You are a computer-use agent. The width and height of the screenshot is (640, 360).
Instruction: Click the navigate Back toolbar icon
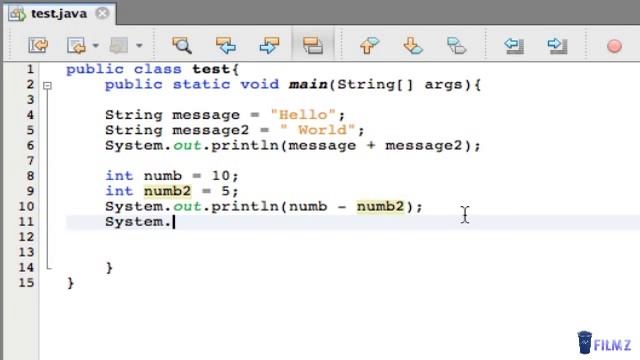coord(76,45)
